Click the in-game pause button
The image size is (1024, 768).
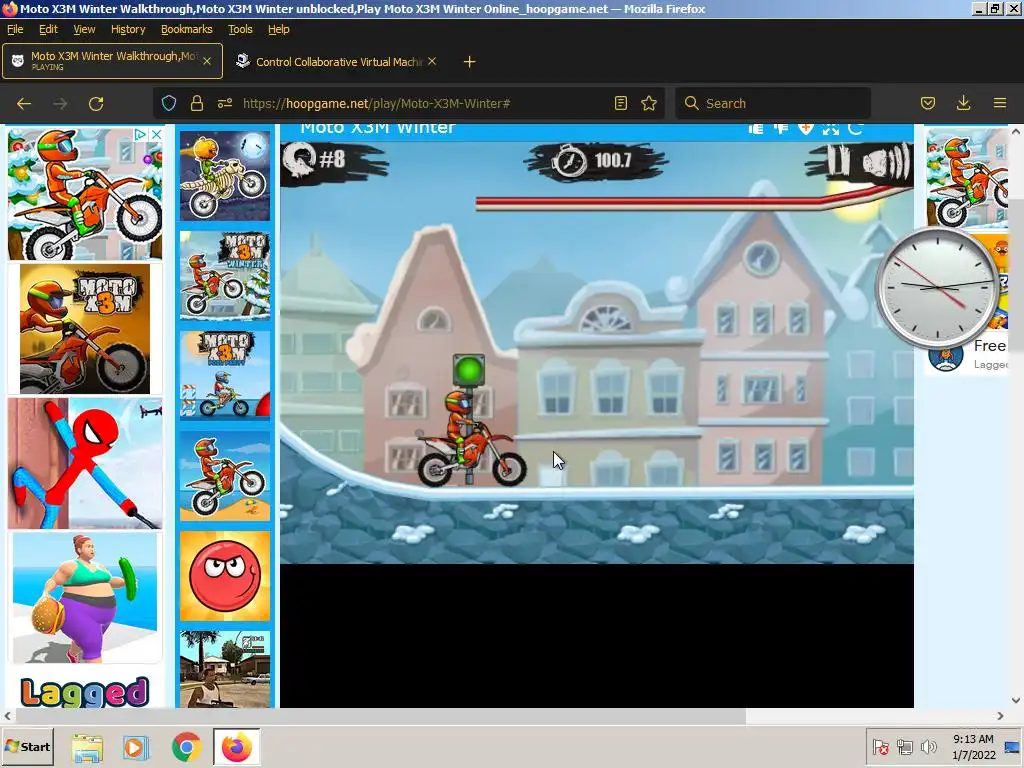[837, 161]
